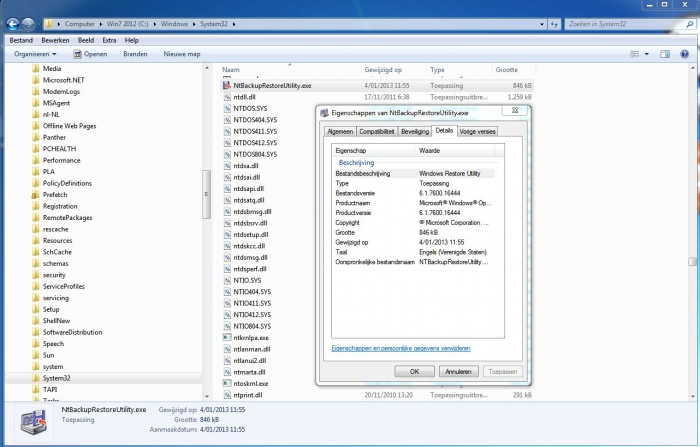The width and height of the screenshot is (700, 447).
Task: Click Windows in the address breadcrumb
Action: [x=174, y=24]
